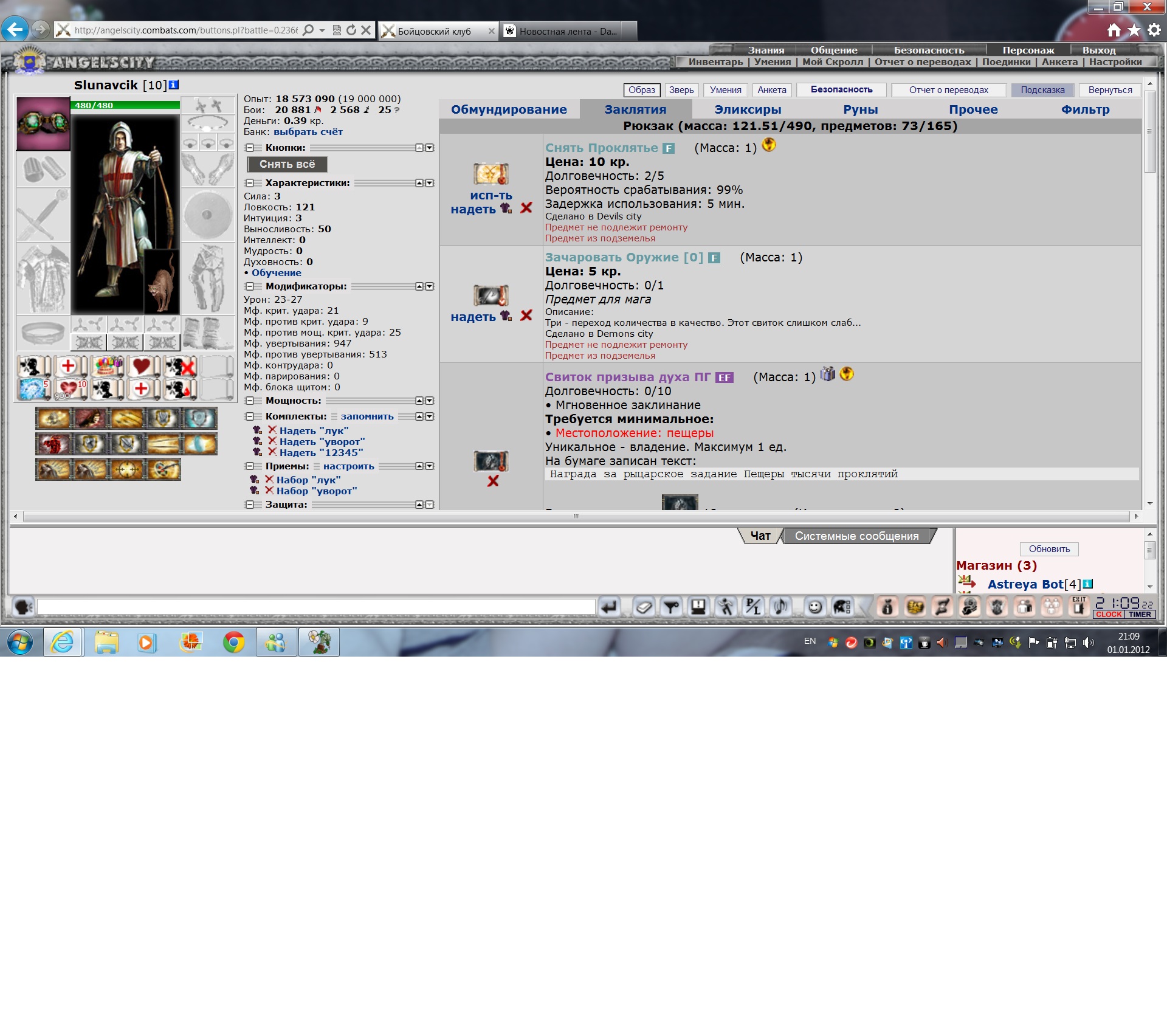Collapse the Модификаторы section

pyautogui.click(x=249, y=286)
